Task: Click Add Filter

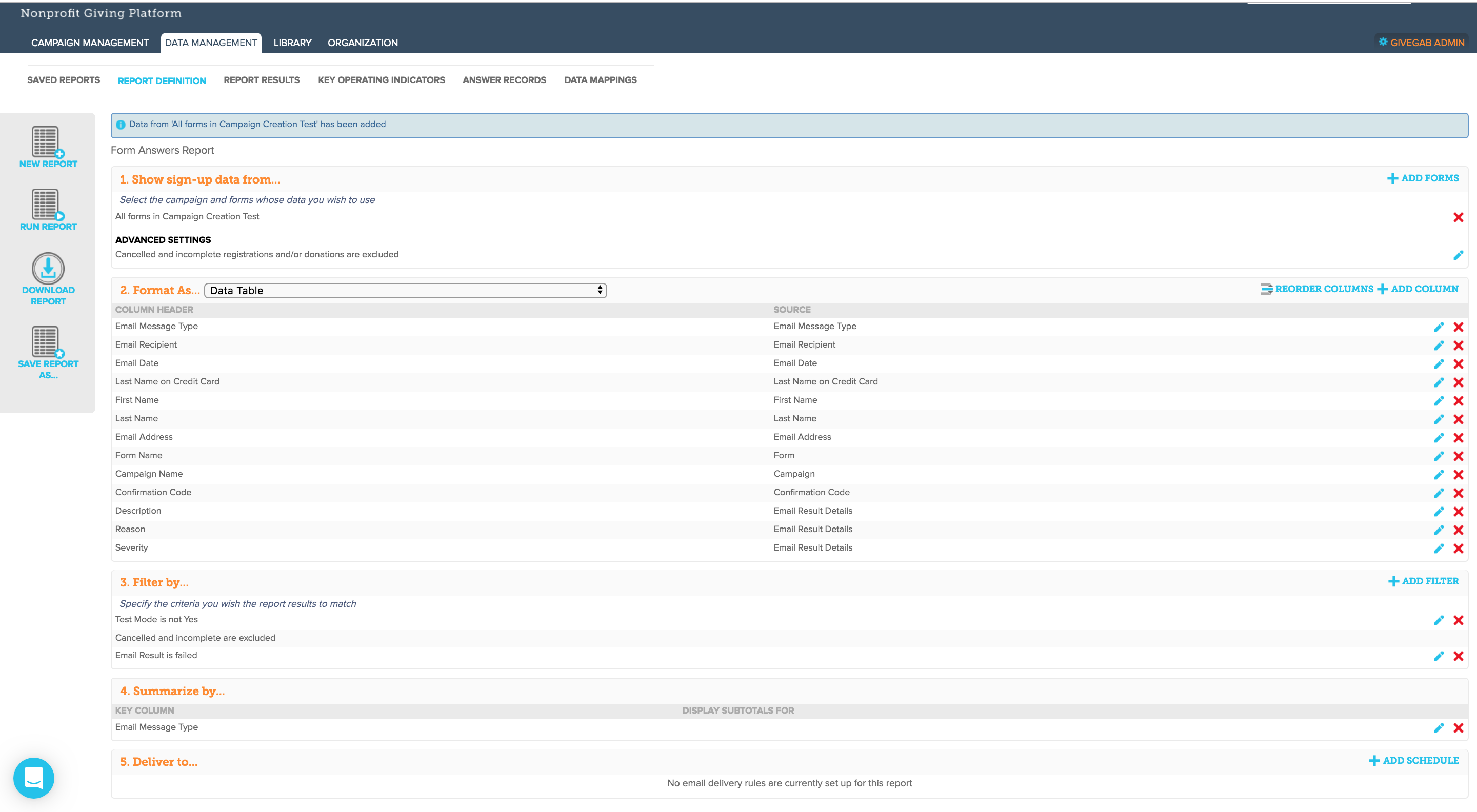Action: pos(1423,581)
